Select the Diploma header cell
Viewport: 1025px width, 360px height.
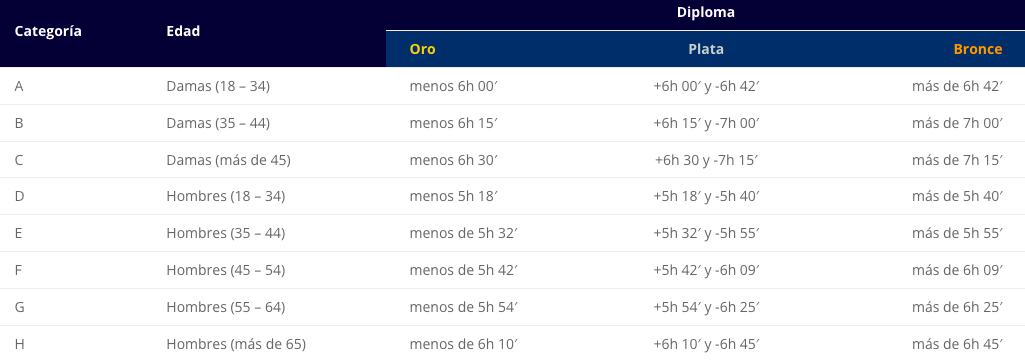(x=705, y=12)
